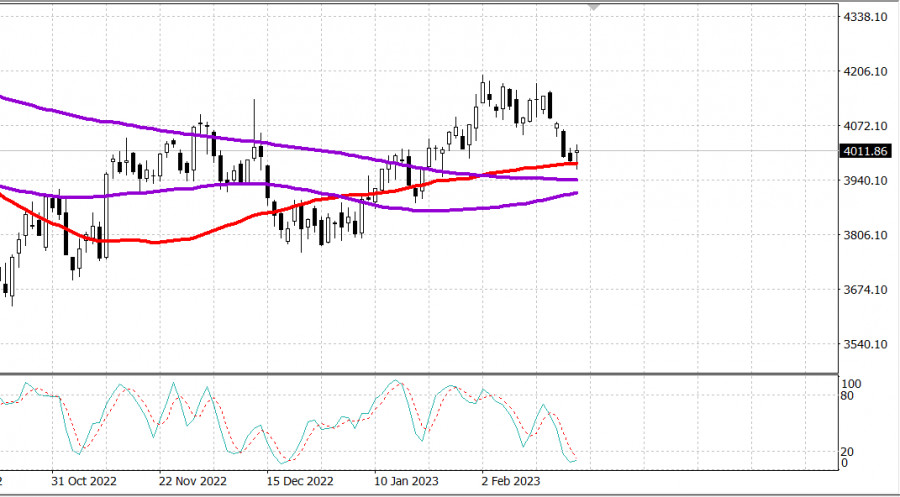
Task: Click the last candlestick on the chart
Action: 577,152
